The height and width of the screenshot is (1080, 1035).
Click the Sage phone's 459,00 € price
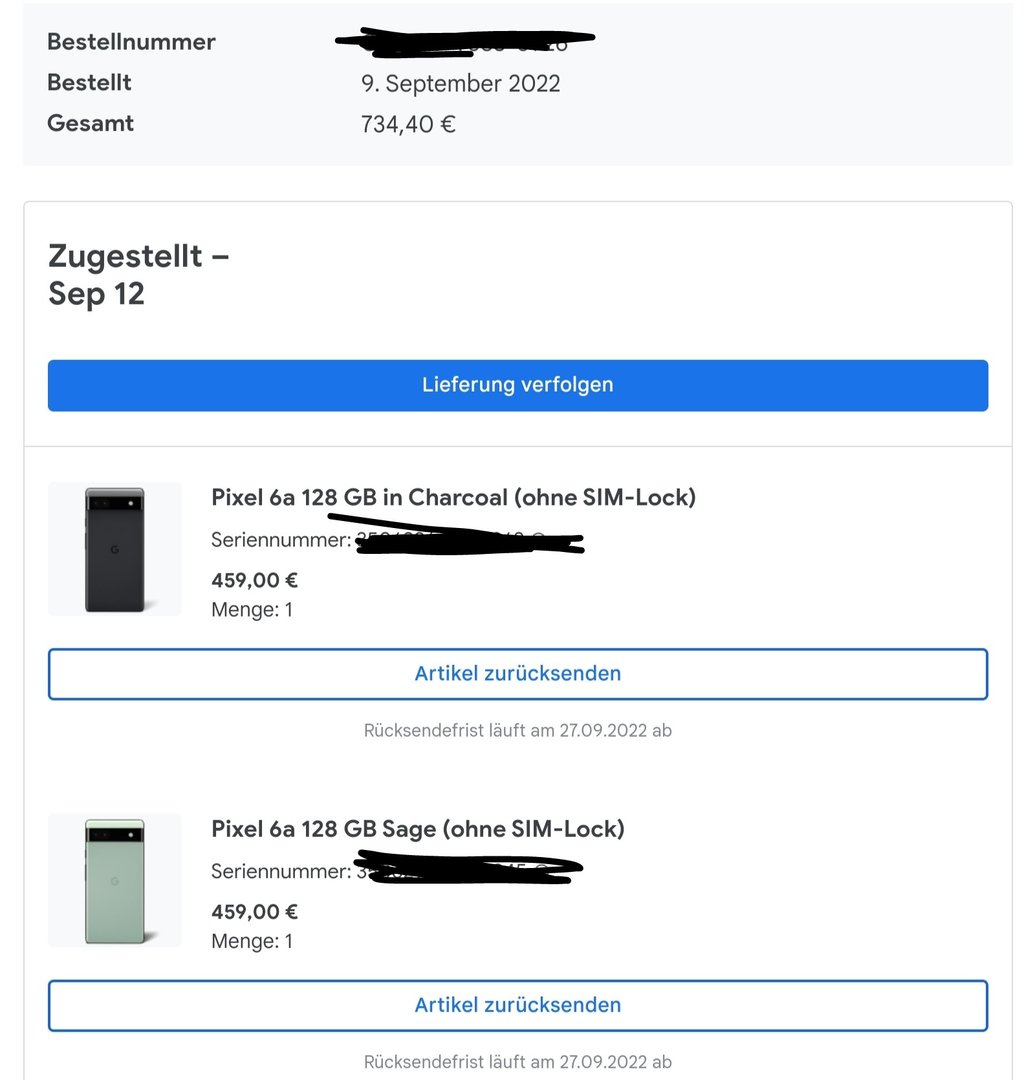pyautogui.click(x=255, y=912)
